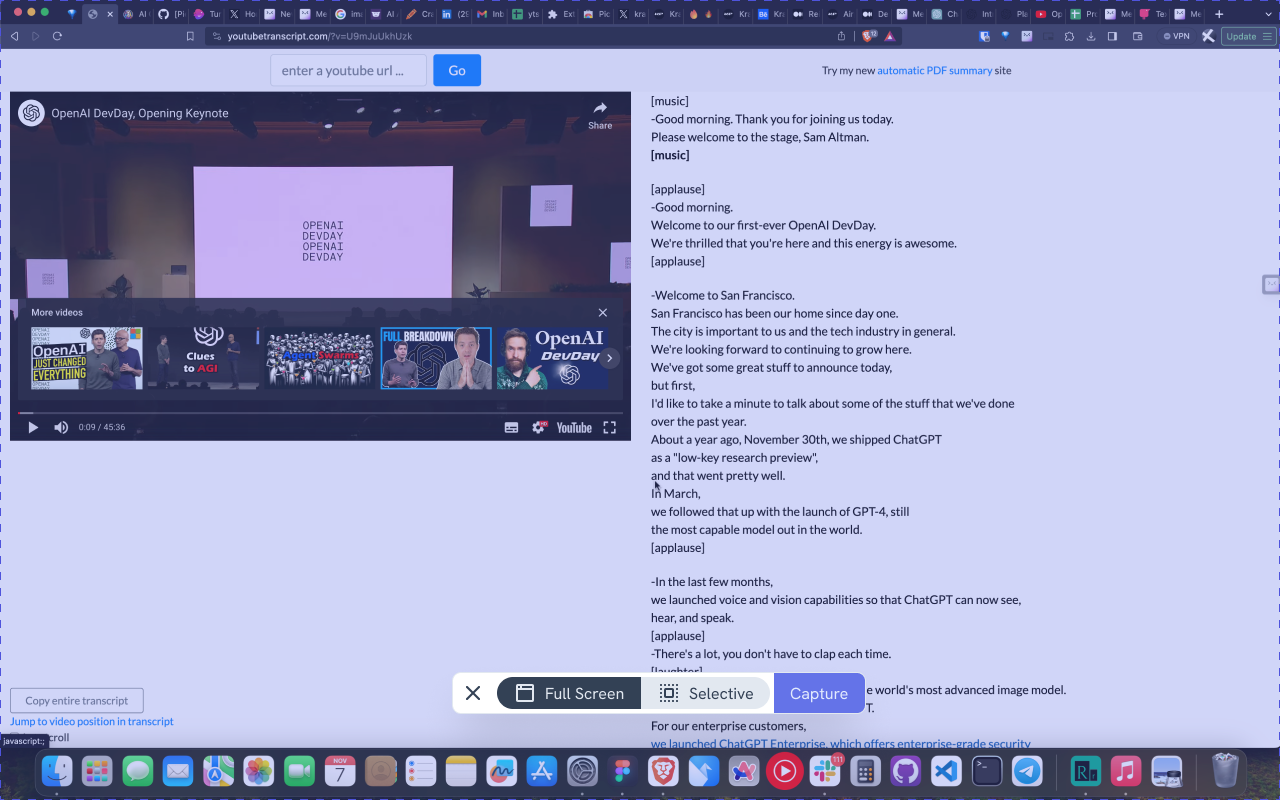Open the 'Clues to AGI' video thumbnail

[x=204, y=358]
